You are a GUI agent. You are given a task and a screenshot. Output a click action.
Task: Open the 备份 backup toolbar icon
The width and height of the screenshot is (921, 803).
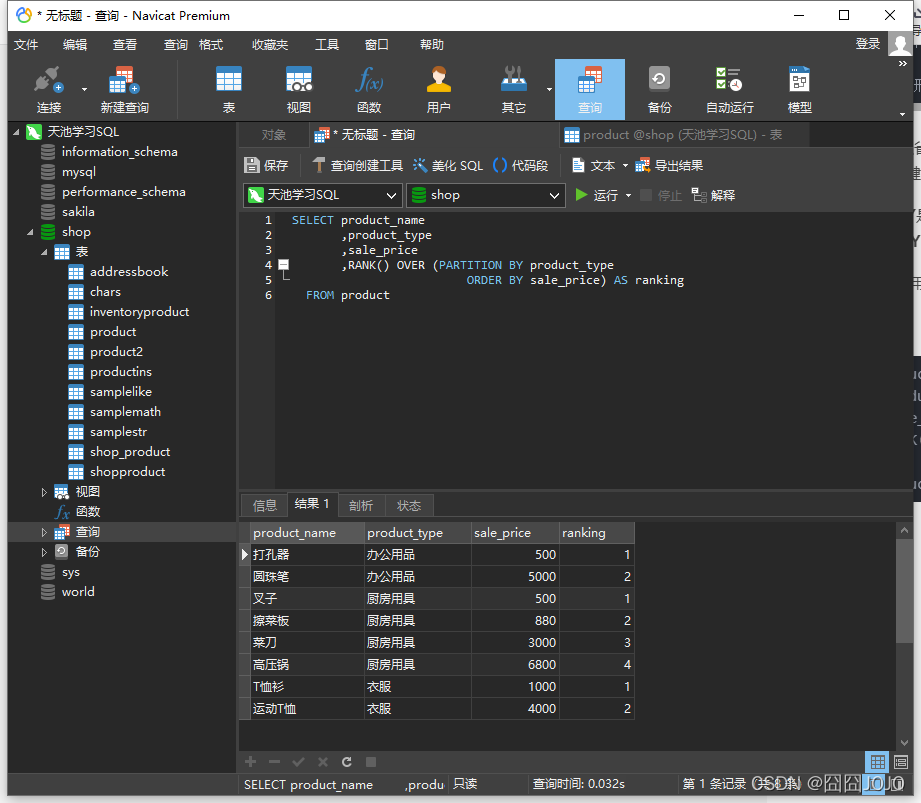click(659, 90)
